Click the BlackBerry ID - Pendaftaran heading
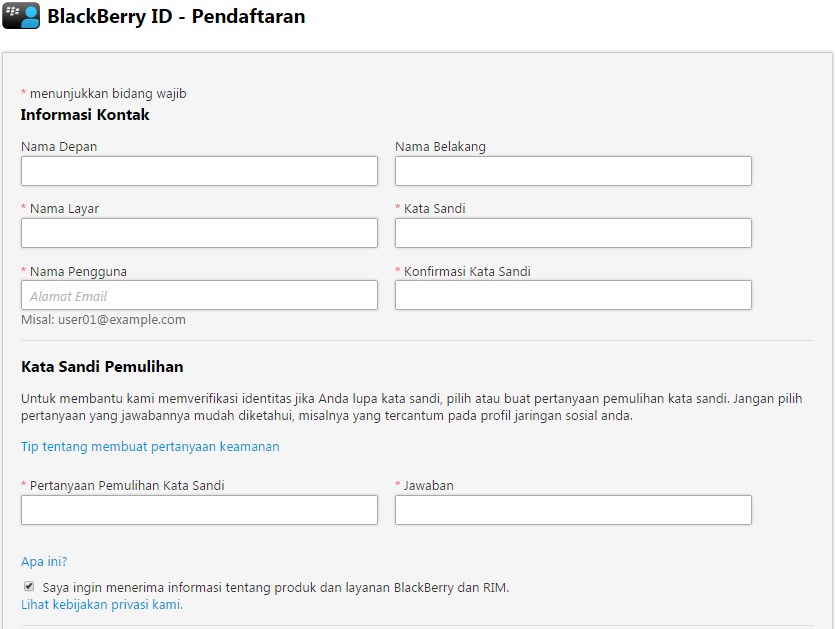 pyautogui.click(x=176, y=16)
